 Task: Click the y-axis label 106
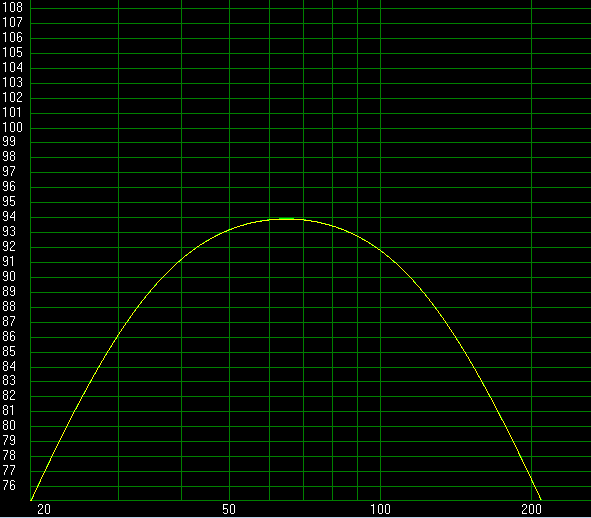tap(12, 37)
